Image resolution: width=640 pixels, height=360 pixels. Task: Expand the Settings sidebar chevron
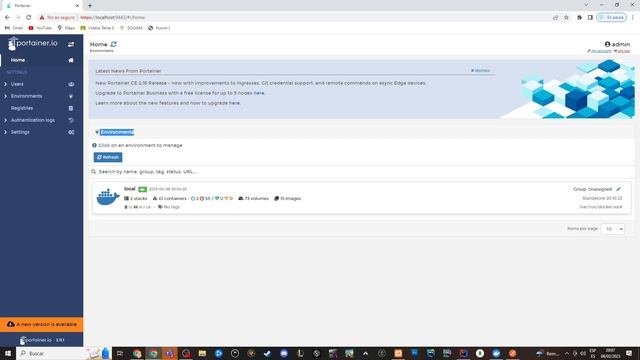(5, 132)
